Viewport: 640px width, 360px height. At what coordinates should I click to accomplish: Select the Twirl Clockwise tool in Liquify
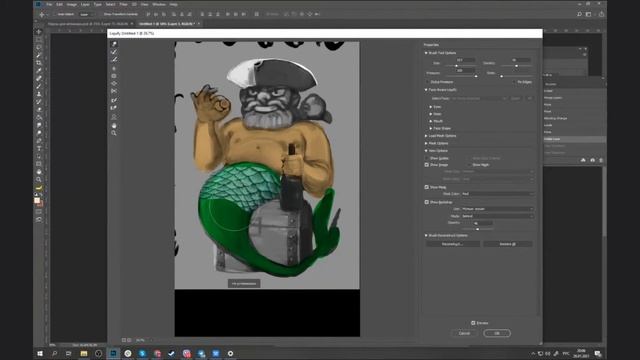[x=114, y=68]
